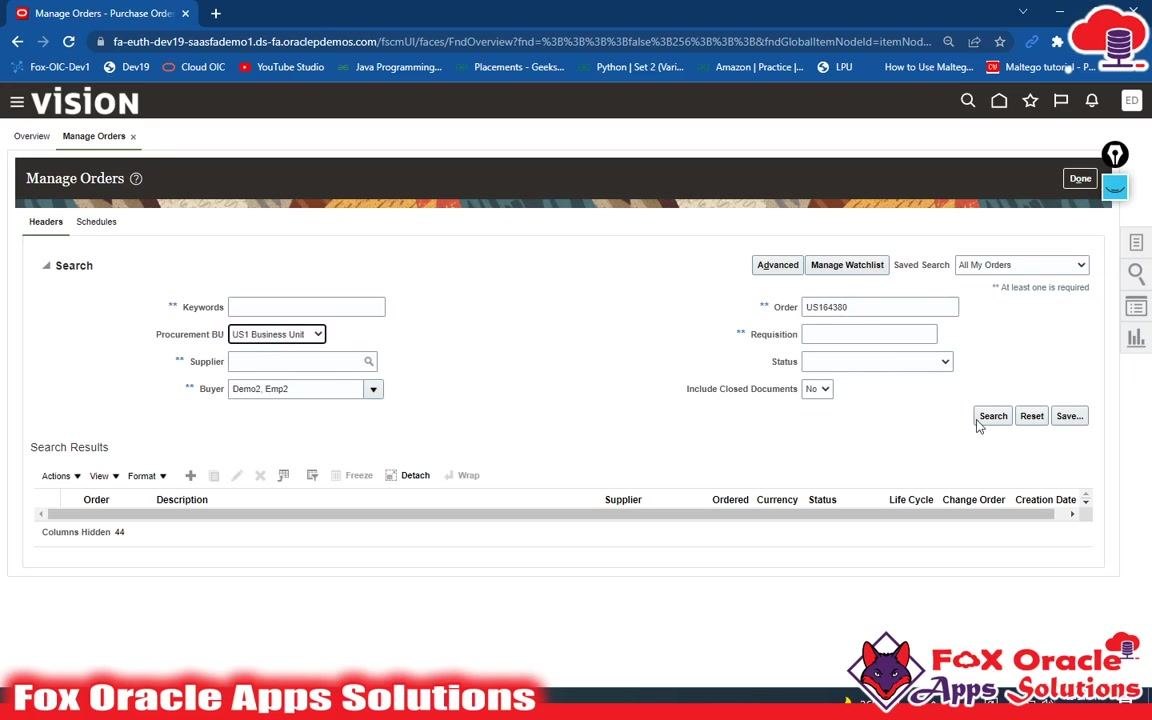Click the Duplicate icon in results toolbar

pos(214,476)
